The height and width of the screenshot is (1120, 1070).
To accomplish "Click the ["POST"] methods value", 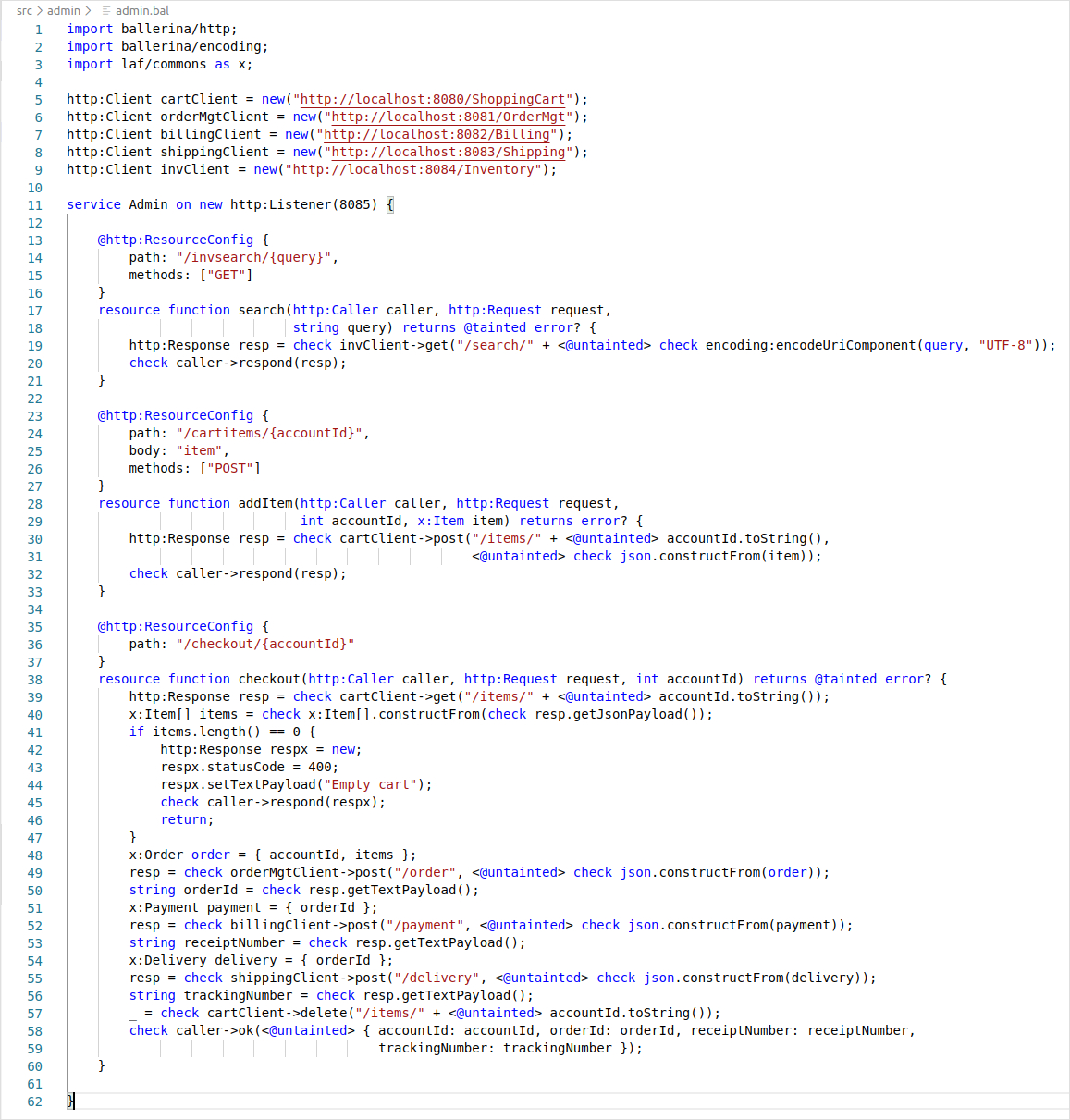I will (x=230, y=468).
